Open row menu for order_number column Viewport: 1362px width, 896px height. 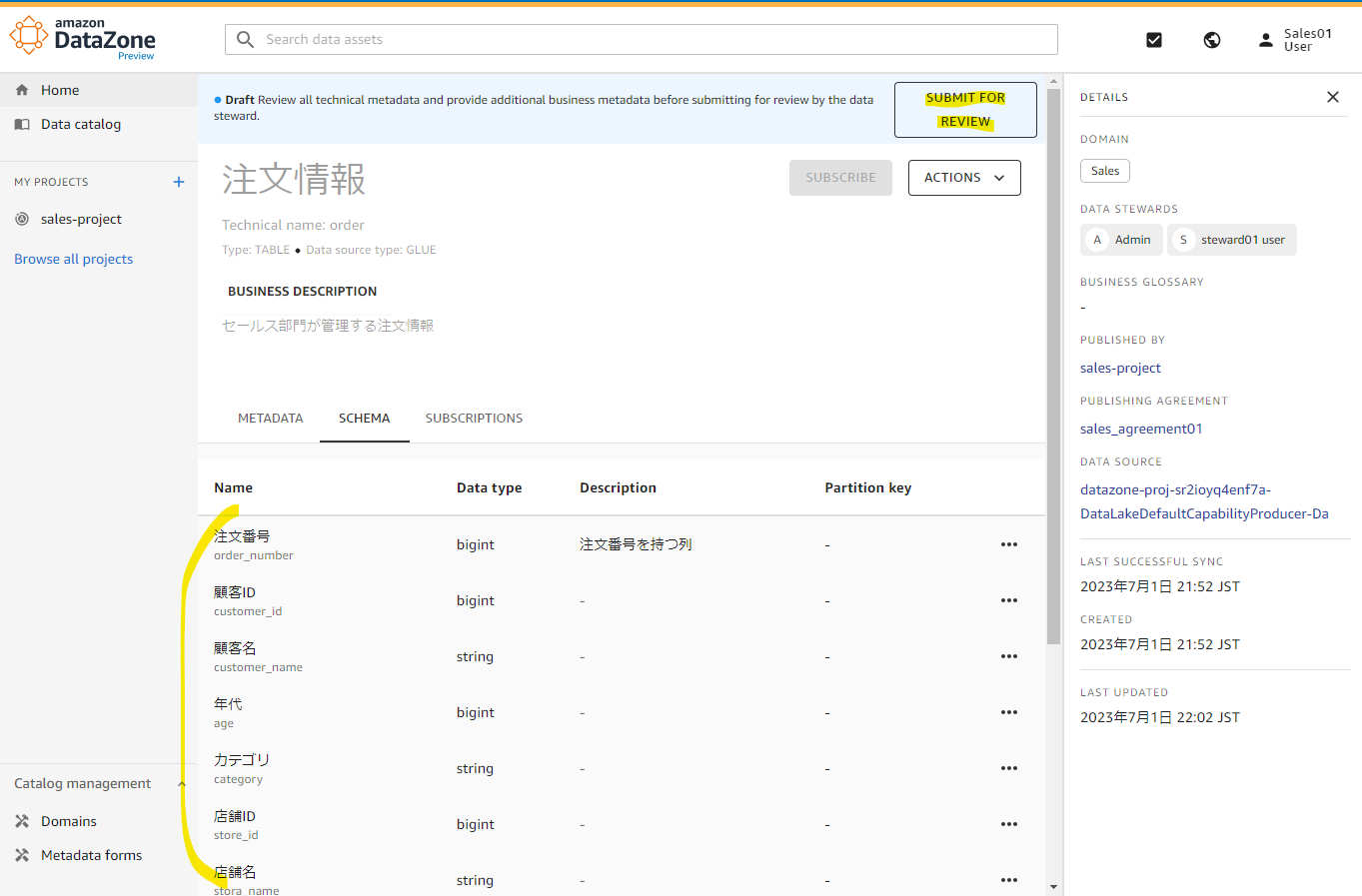click(1009, 544)
